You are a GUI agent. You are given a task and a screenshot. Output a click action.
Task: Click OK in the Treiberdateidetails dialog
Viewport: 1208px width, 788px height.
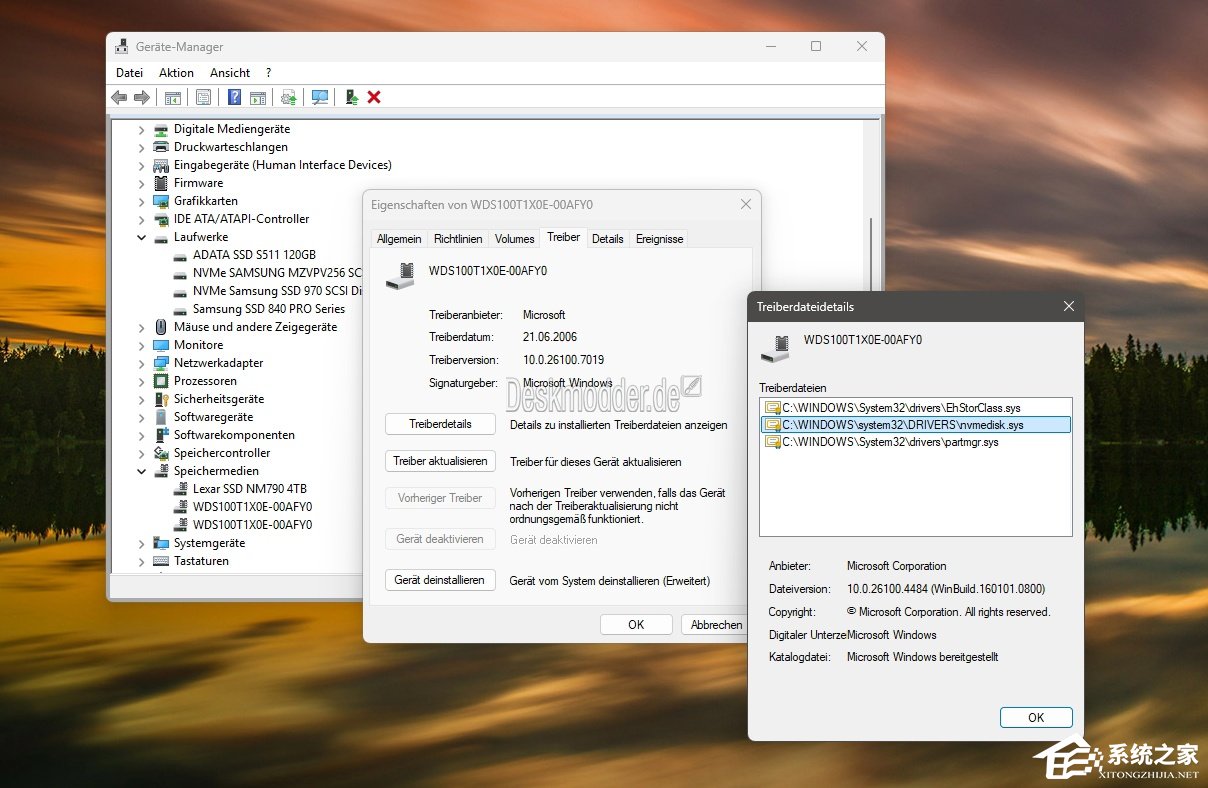(1036, 717)
